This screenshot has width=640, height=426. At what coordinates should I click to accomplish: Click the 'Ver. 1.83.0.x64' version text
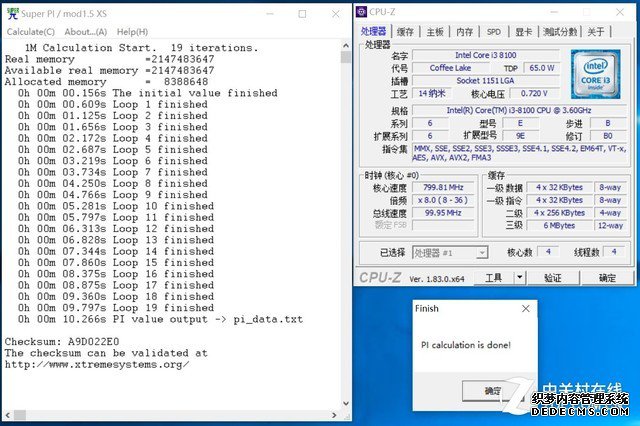tap(437, 279)
